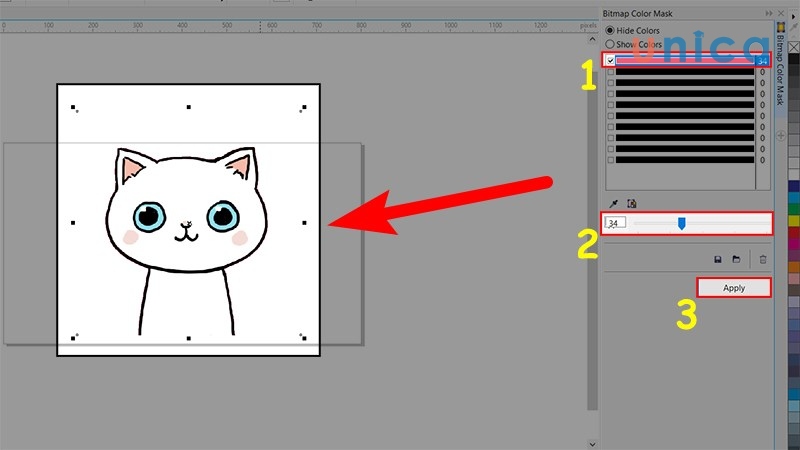Screen dimensions: 800x450
Task: Select the color eyedropper tool
Action: (x=613, y=202)
